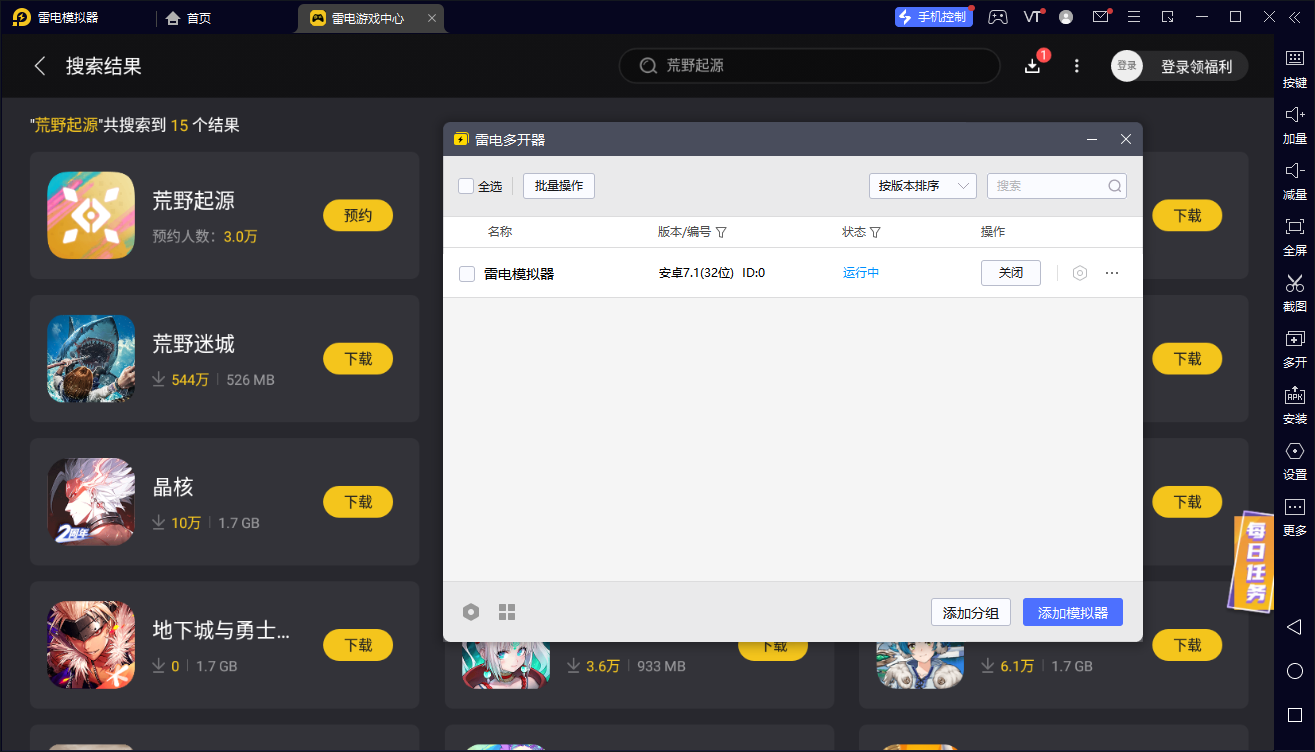The width and height of the screenshot is (1315, 752).
Task: Open settings hexagon for 雷电模拟器 row
Action: [x=1080, y=273]
